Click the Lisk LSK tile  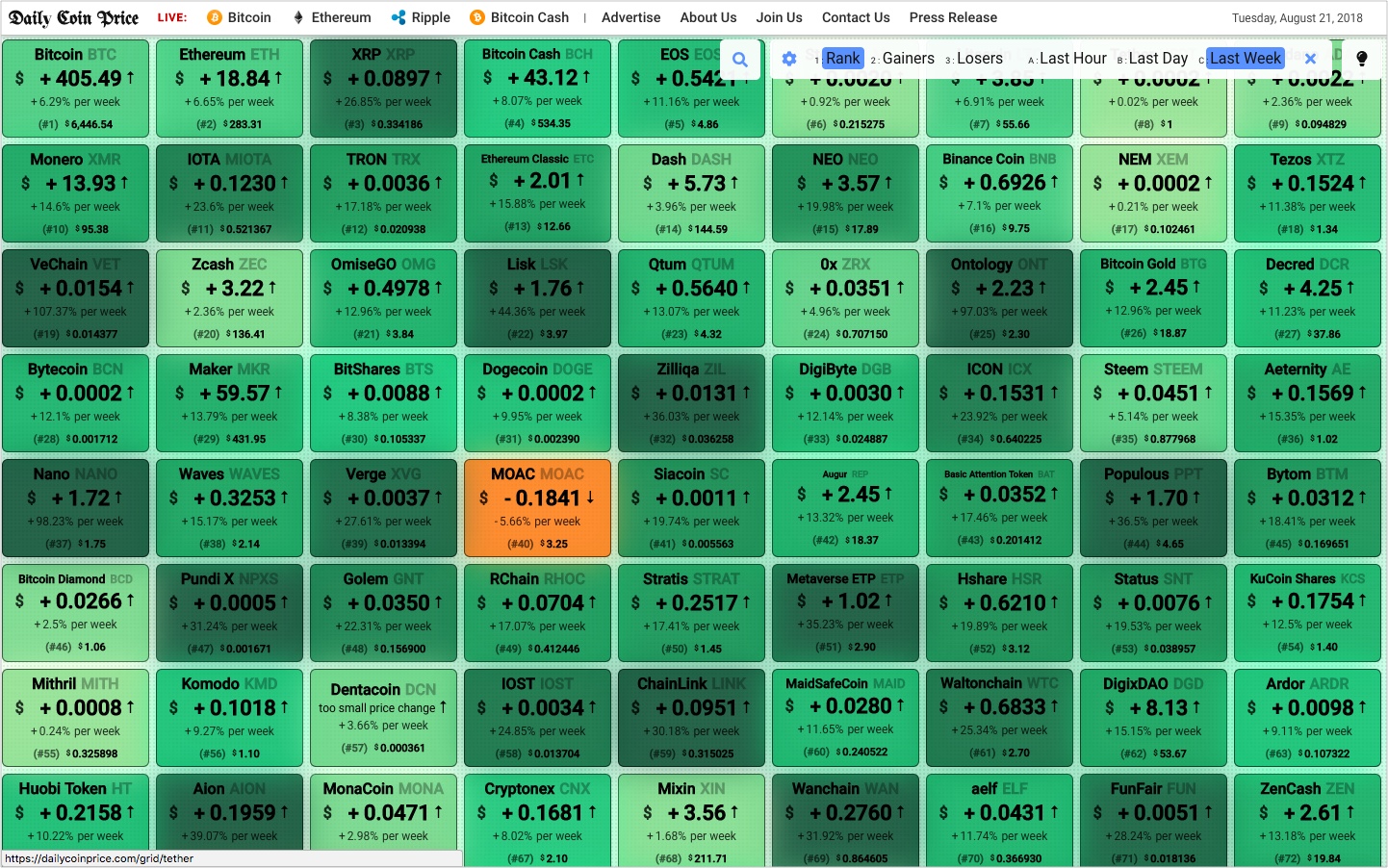(538, 298)
